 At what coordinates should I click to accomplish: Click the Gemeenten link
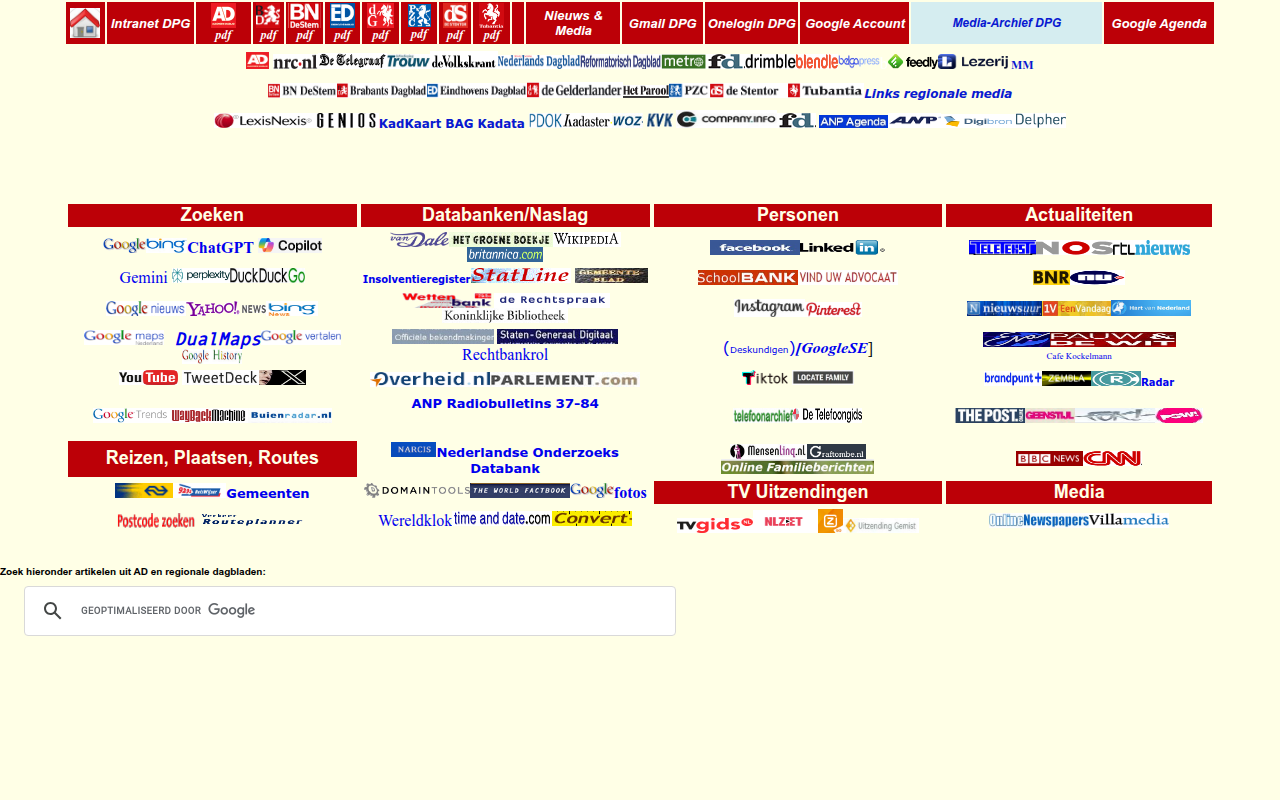coord(268,493)
